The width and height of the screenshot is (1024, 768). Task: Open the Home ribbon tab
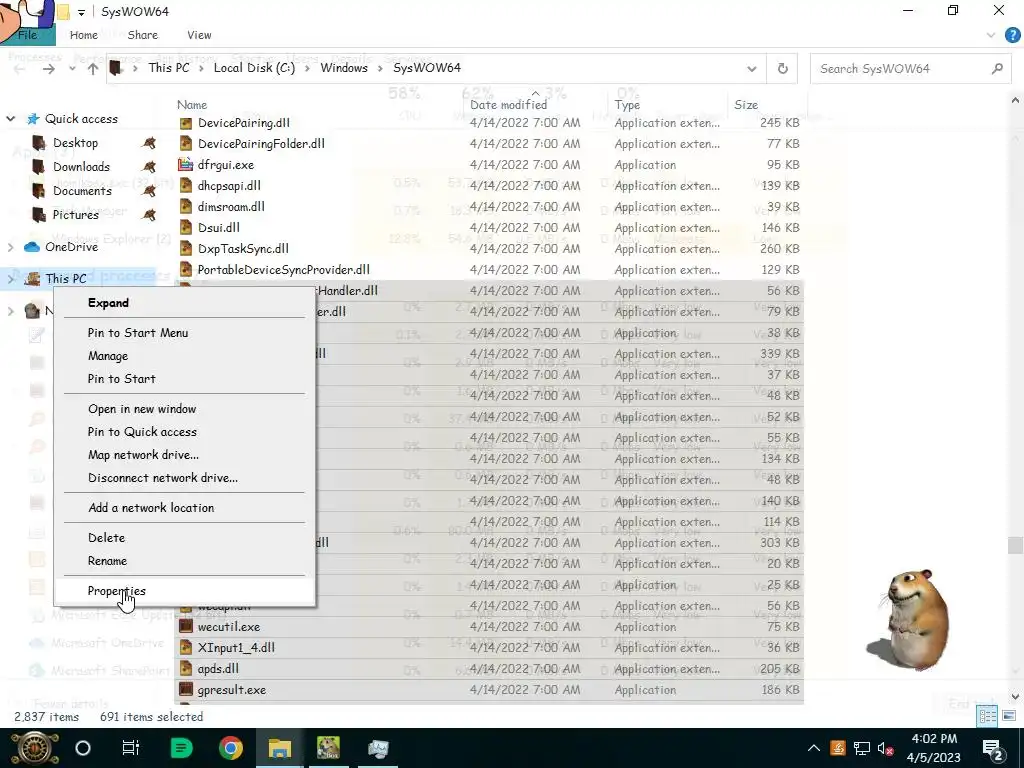(84, 35)
